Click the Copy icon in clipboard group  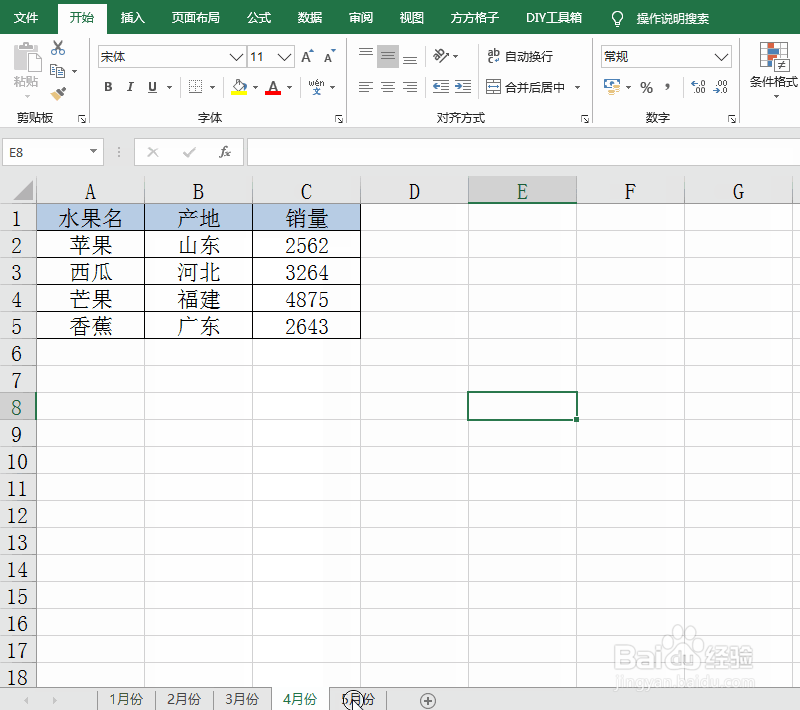click(57, 71)
